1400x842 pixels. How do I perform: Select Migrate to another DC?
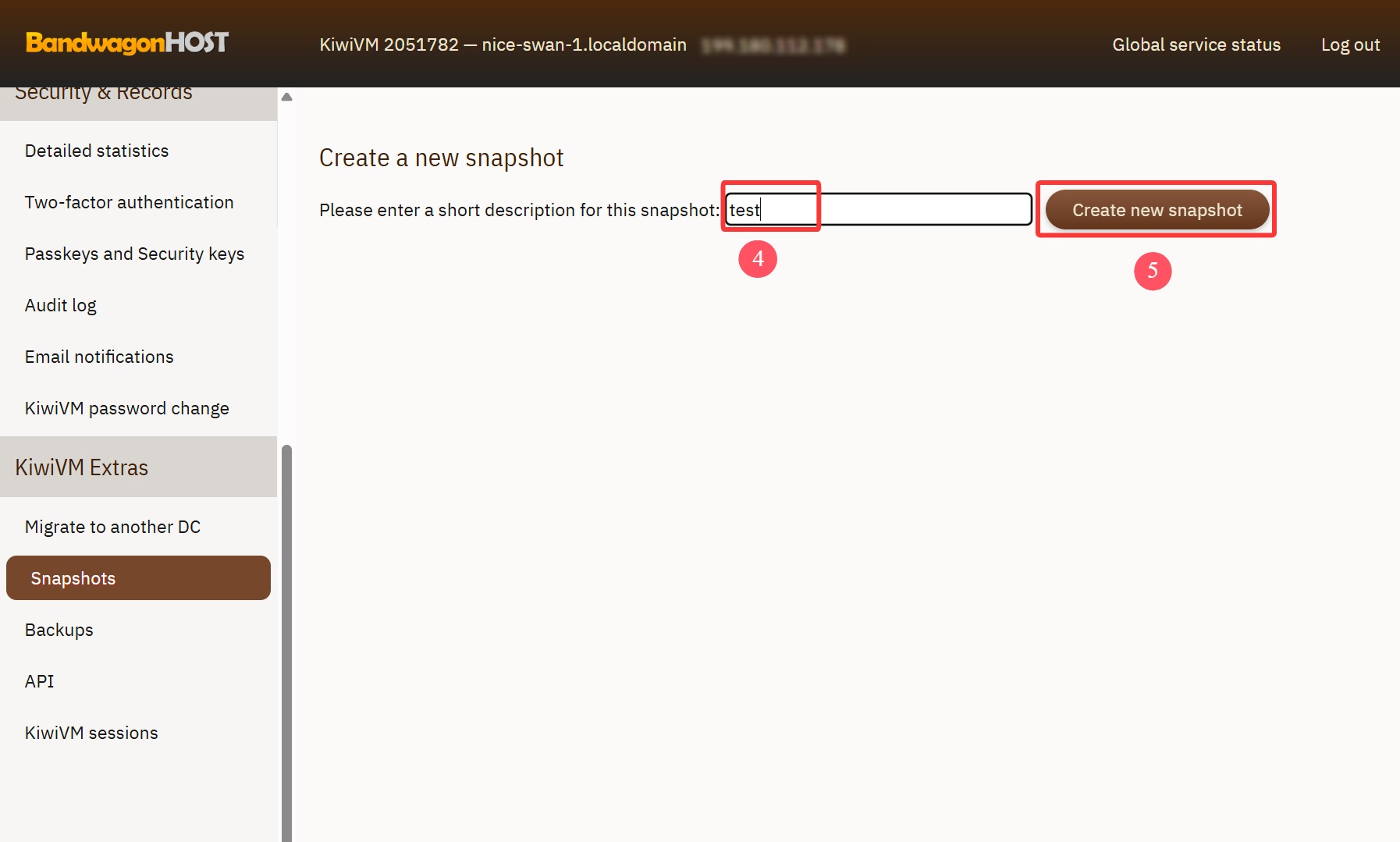[x=112, y=527]
